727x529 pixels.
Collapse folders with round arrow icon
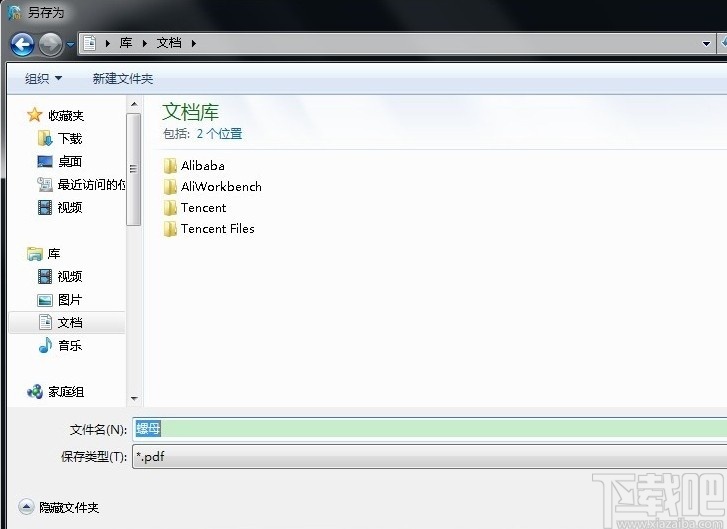tap(26, 507)
